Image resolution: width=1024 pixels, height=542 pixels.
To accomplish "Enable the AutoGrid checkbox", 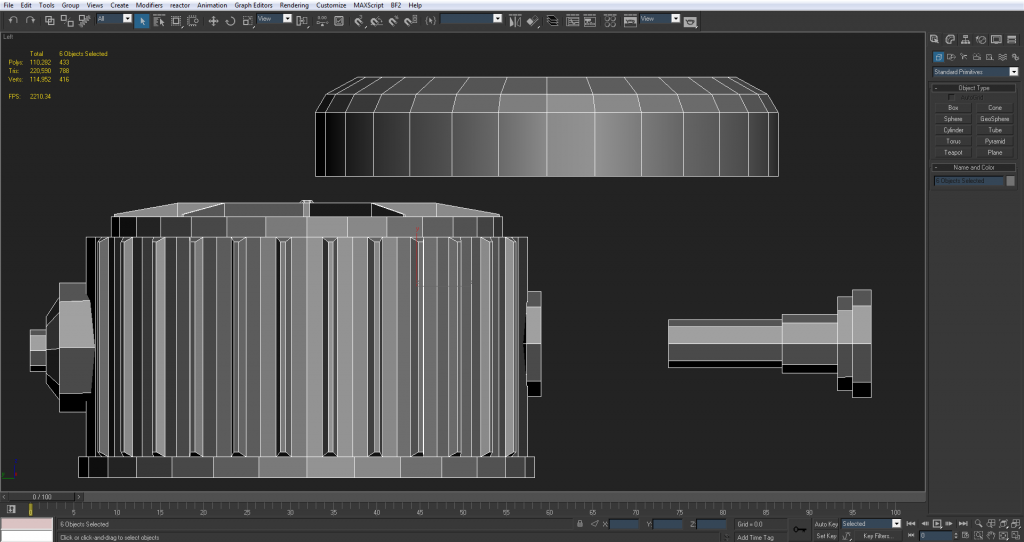I will click(951, 97).
